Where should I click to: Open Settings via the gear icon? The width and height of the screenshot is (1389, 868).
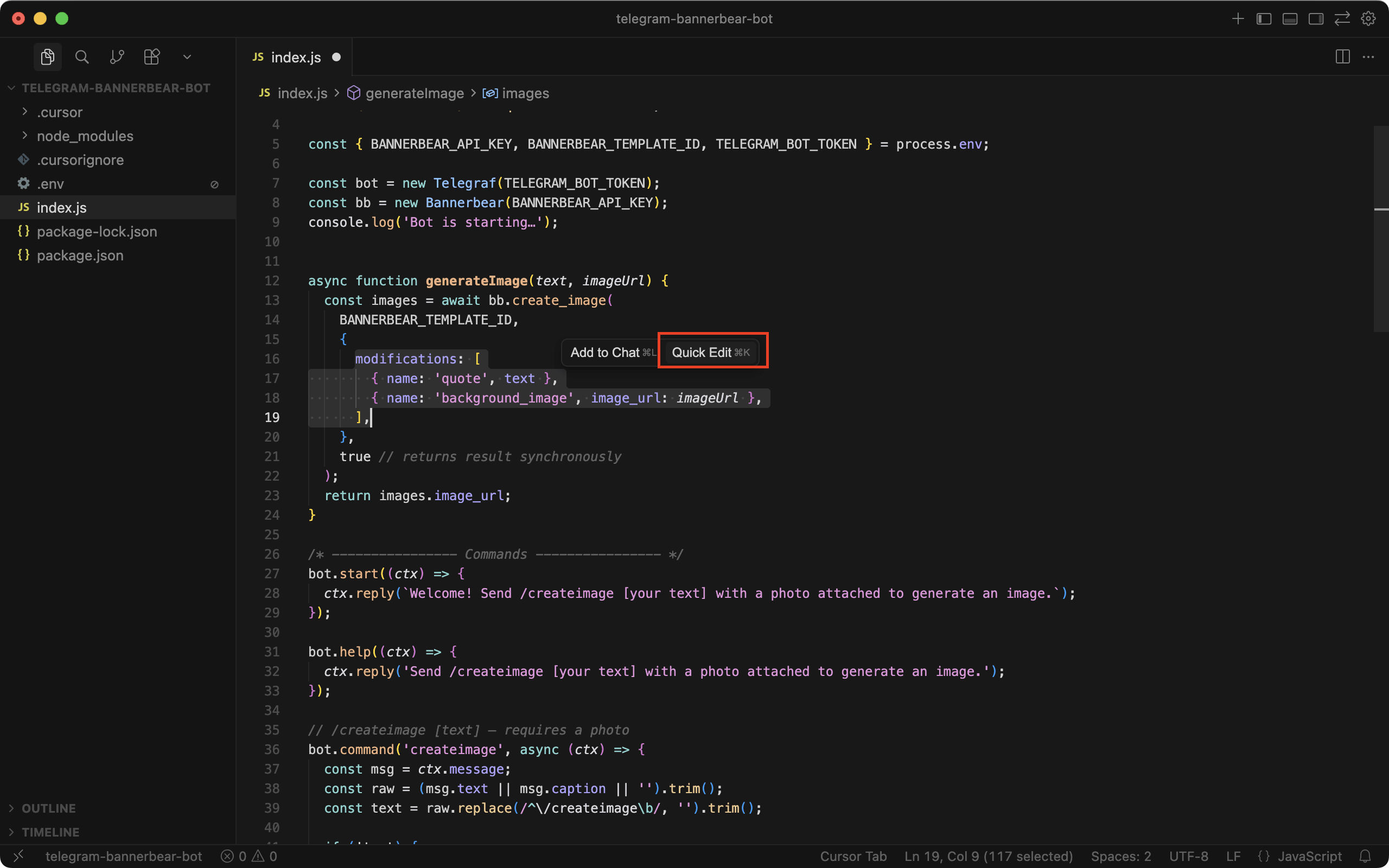tap(1368, 18)
